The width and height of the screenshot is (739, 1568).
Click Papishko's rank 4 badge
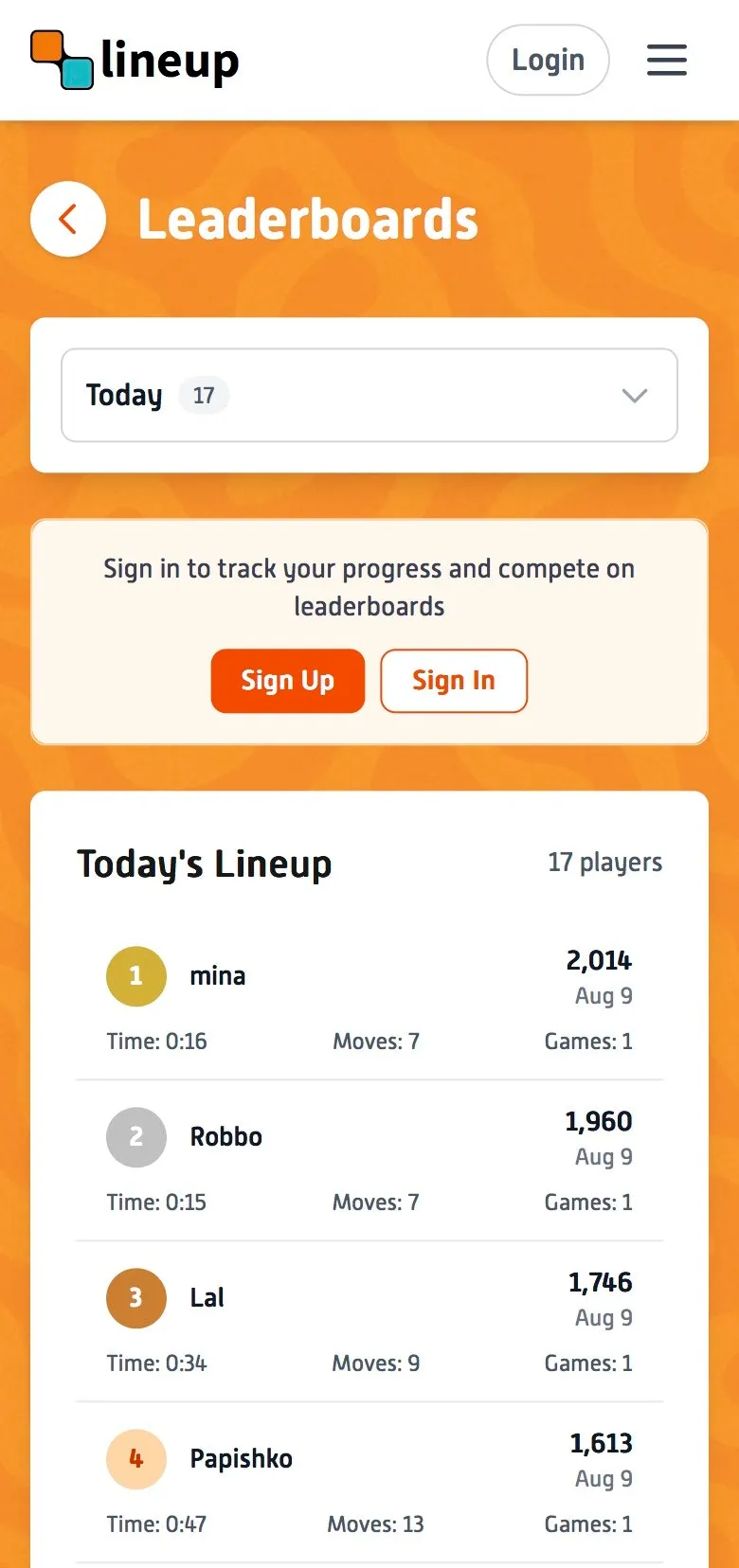135,1458
